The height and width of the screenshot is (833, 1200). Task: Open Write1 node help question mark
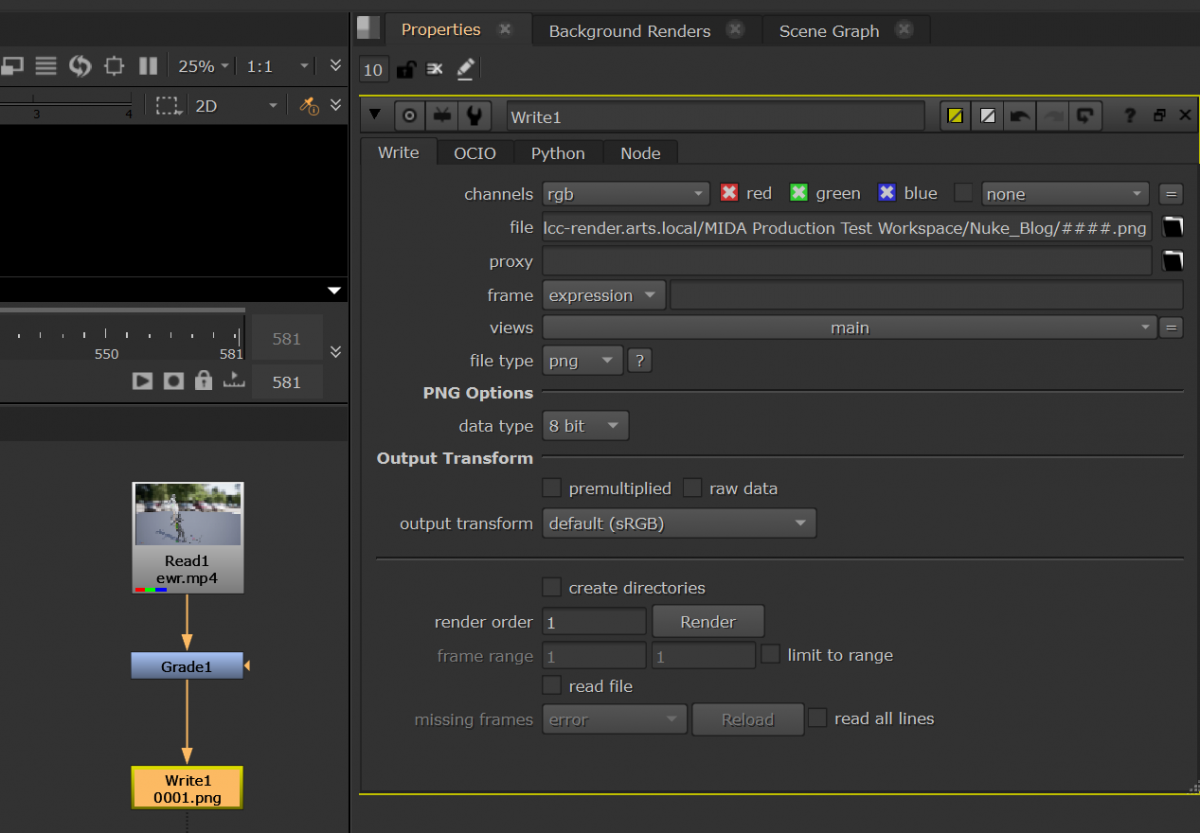point(1129,116)
